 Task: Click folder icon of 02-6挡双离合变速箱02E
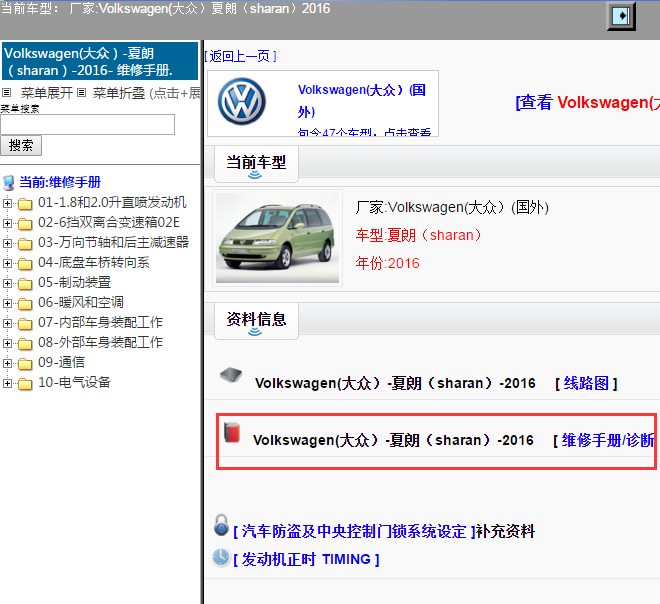point(25,224)
